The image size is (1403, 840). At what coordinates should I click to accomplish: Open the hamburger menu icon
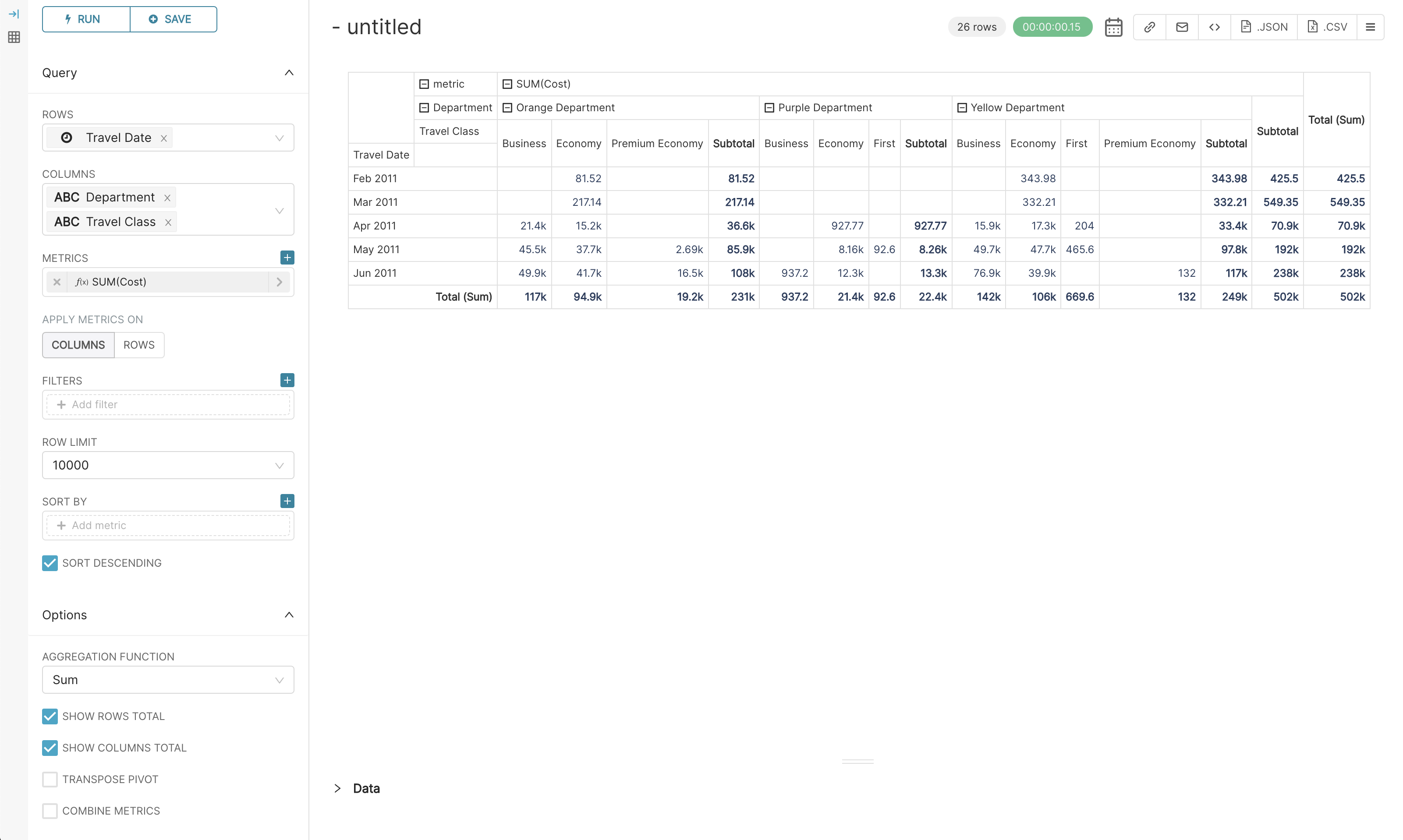coord(1370,27)
